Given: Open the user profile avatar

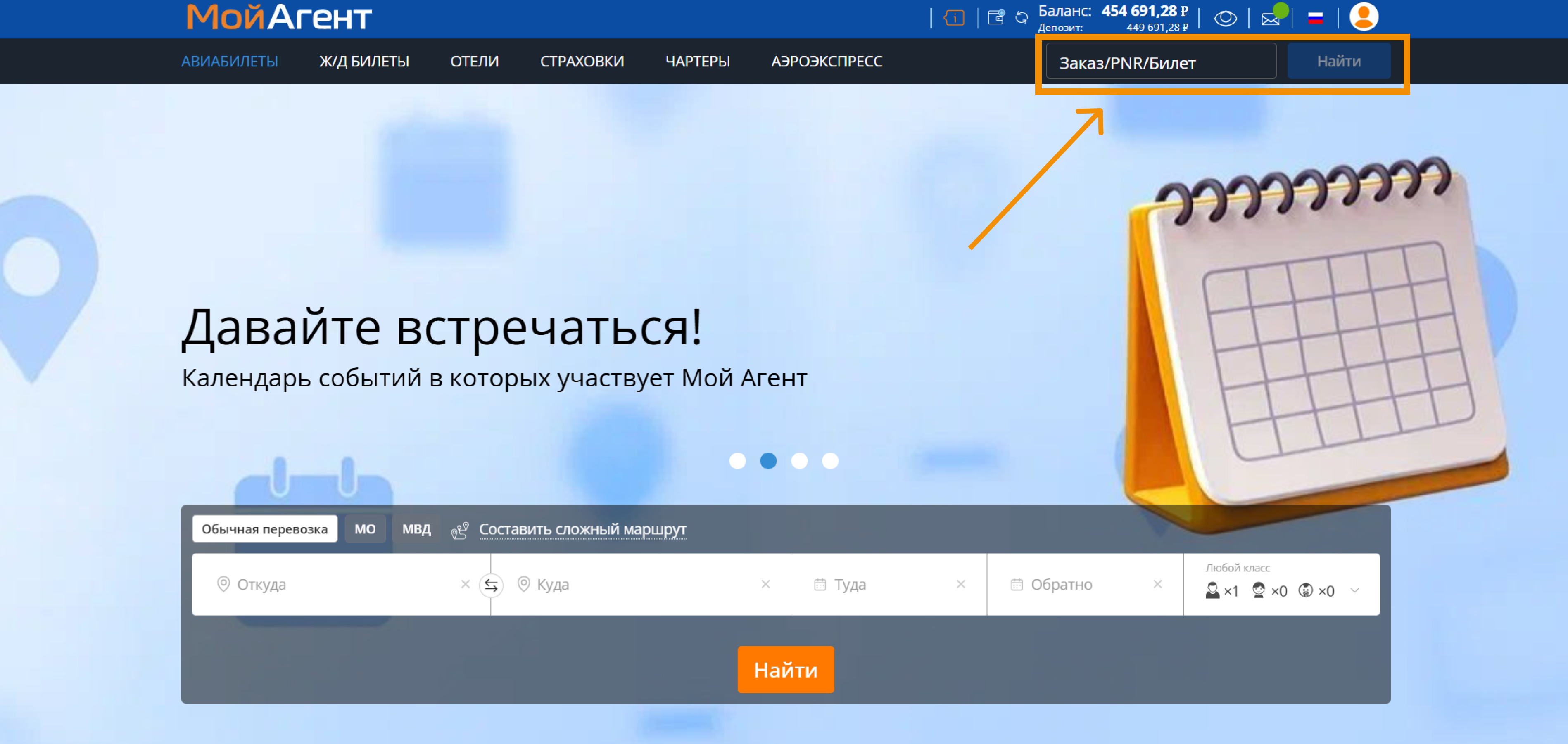Looking at the screenshot, I should [x=1364, y=17].
